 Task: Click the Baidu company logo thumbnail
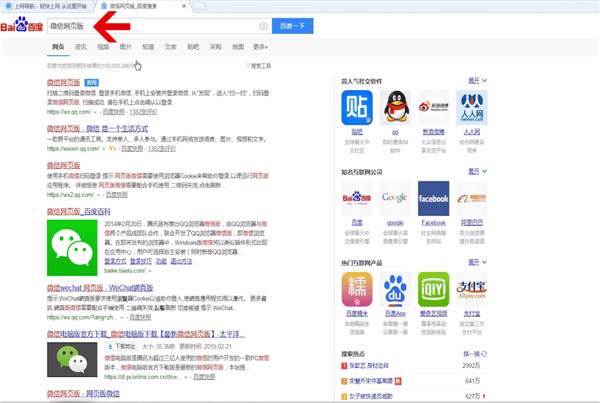coord(357,198)
